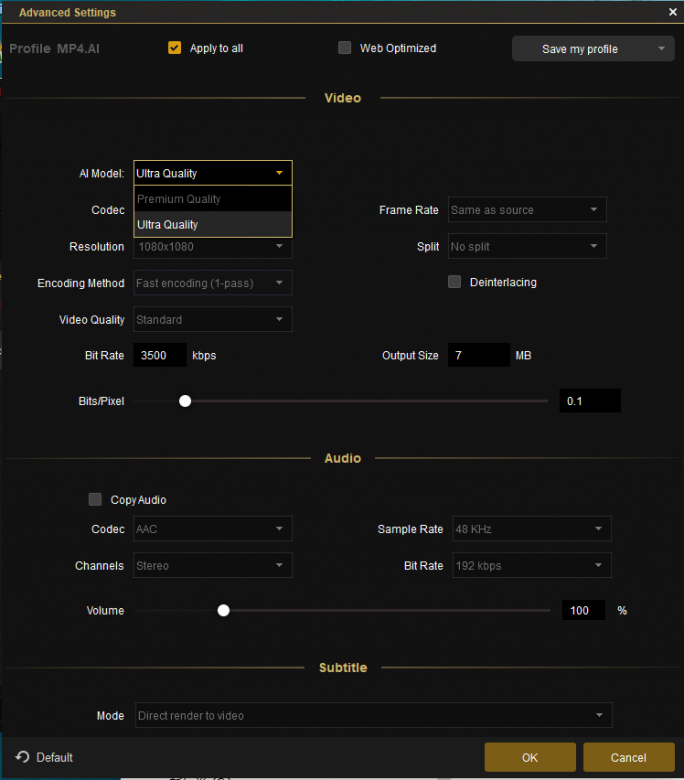Screen dimensions: 684x780
Task: Uncheck the Apply to all checkbox
Action: (175, 48)
